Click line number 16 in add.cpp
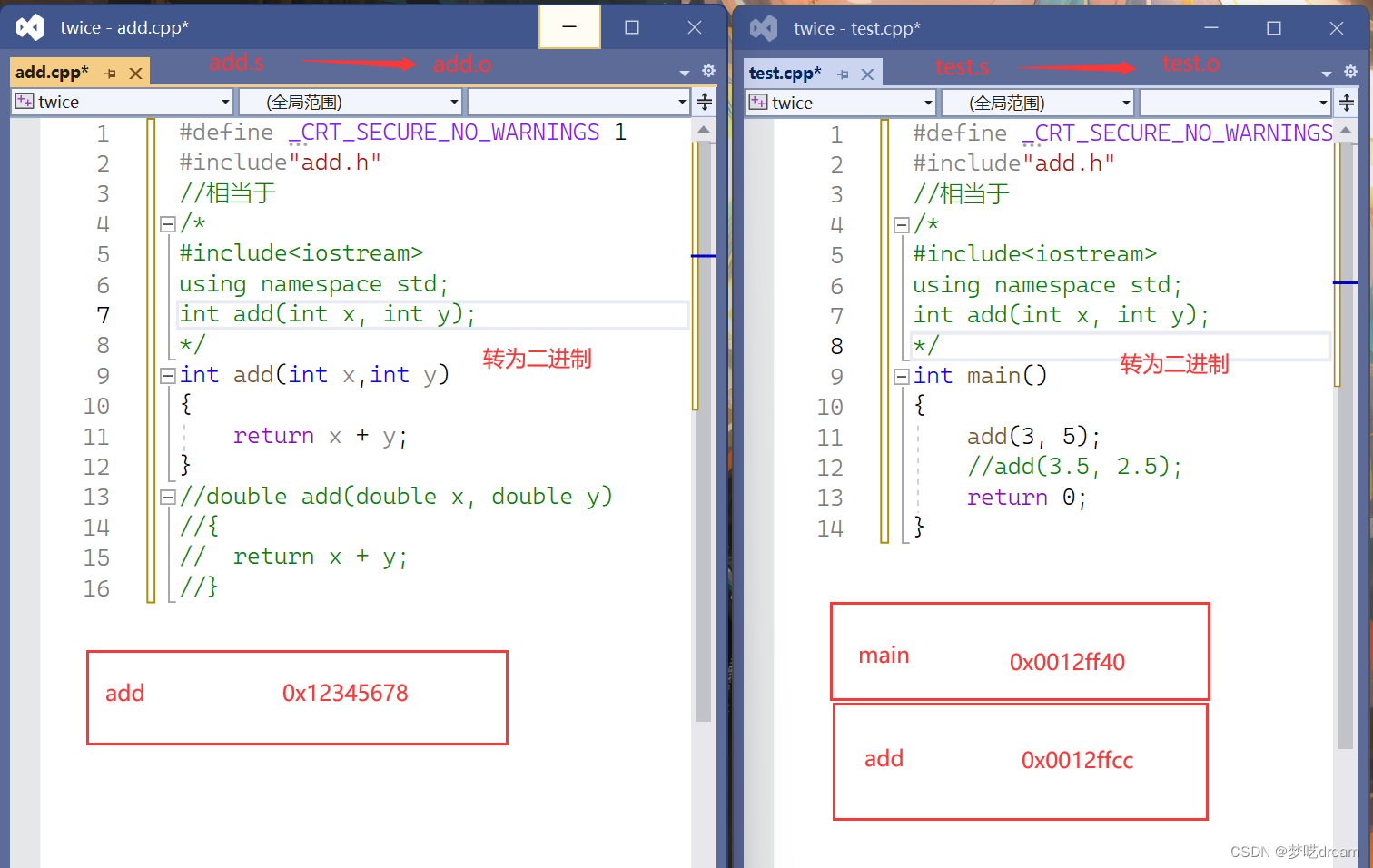Screen dimensions: 1373x868 pos(96,588)
